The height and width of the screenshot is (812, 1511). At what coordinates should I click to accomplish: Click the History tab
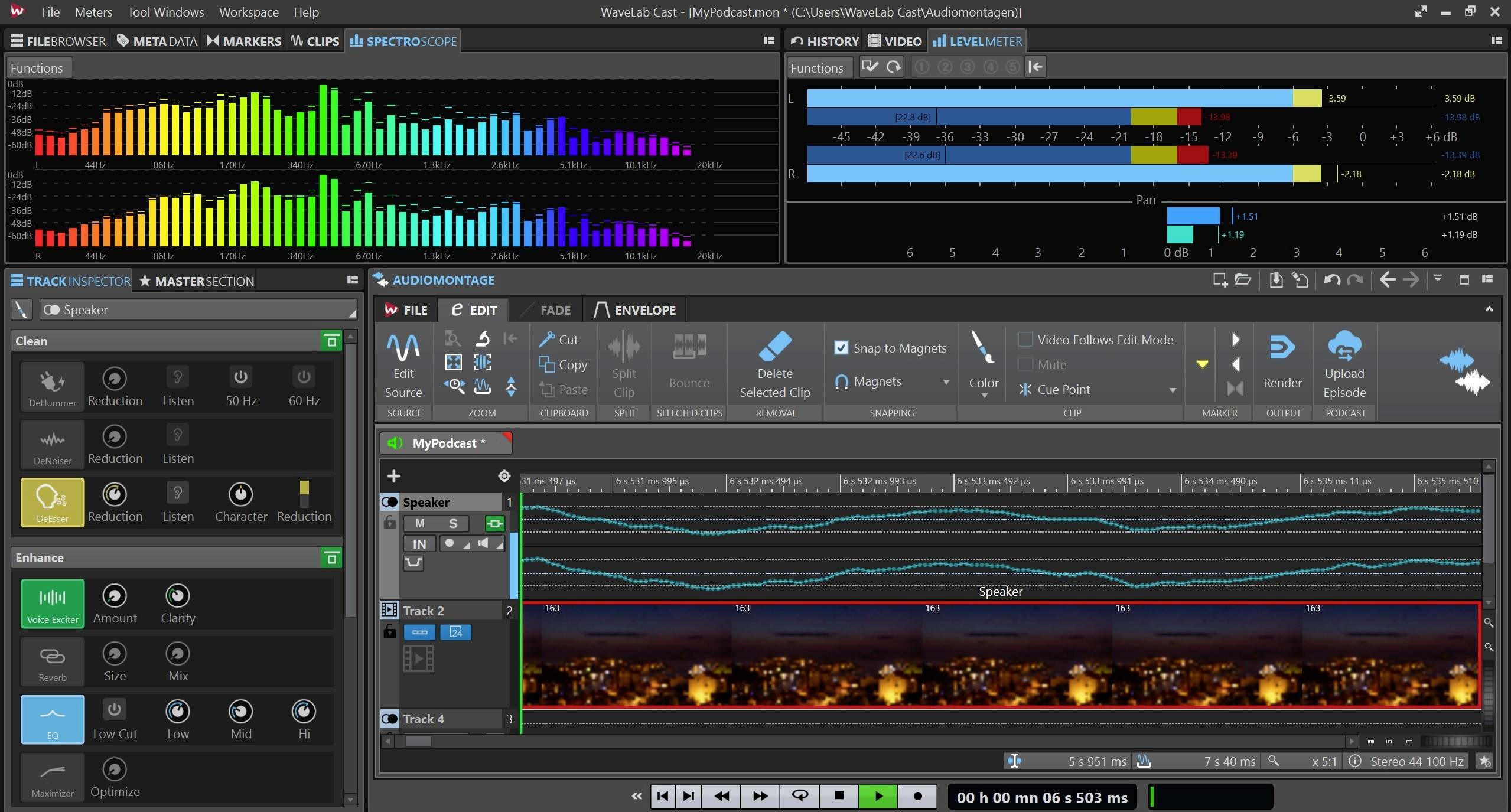(x=825, y=41)
